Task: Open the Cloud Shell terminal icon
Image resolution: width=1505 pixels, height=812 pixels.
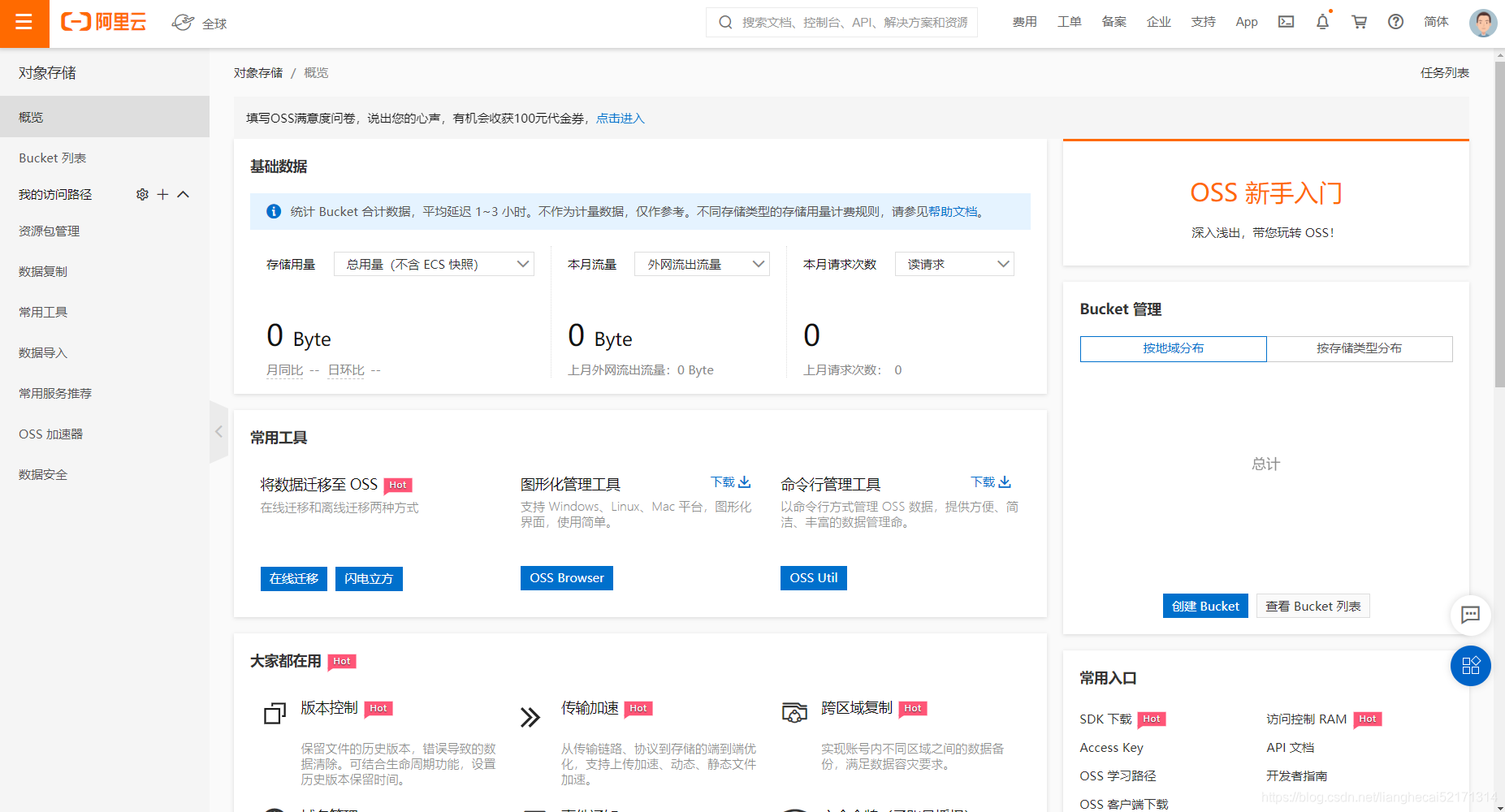Action: coord(1287,22)
